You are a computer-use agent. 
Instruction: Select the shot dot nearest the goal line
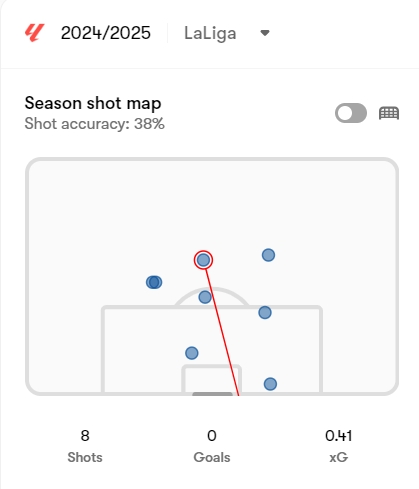[x=270, y=384]
